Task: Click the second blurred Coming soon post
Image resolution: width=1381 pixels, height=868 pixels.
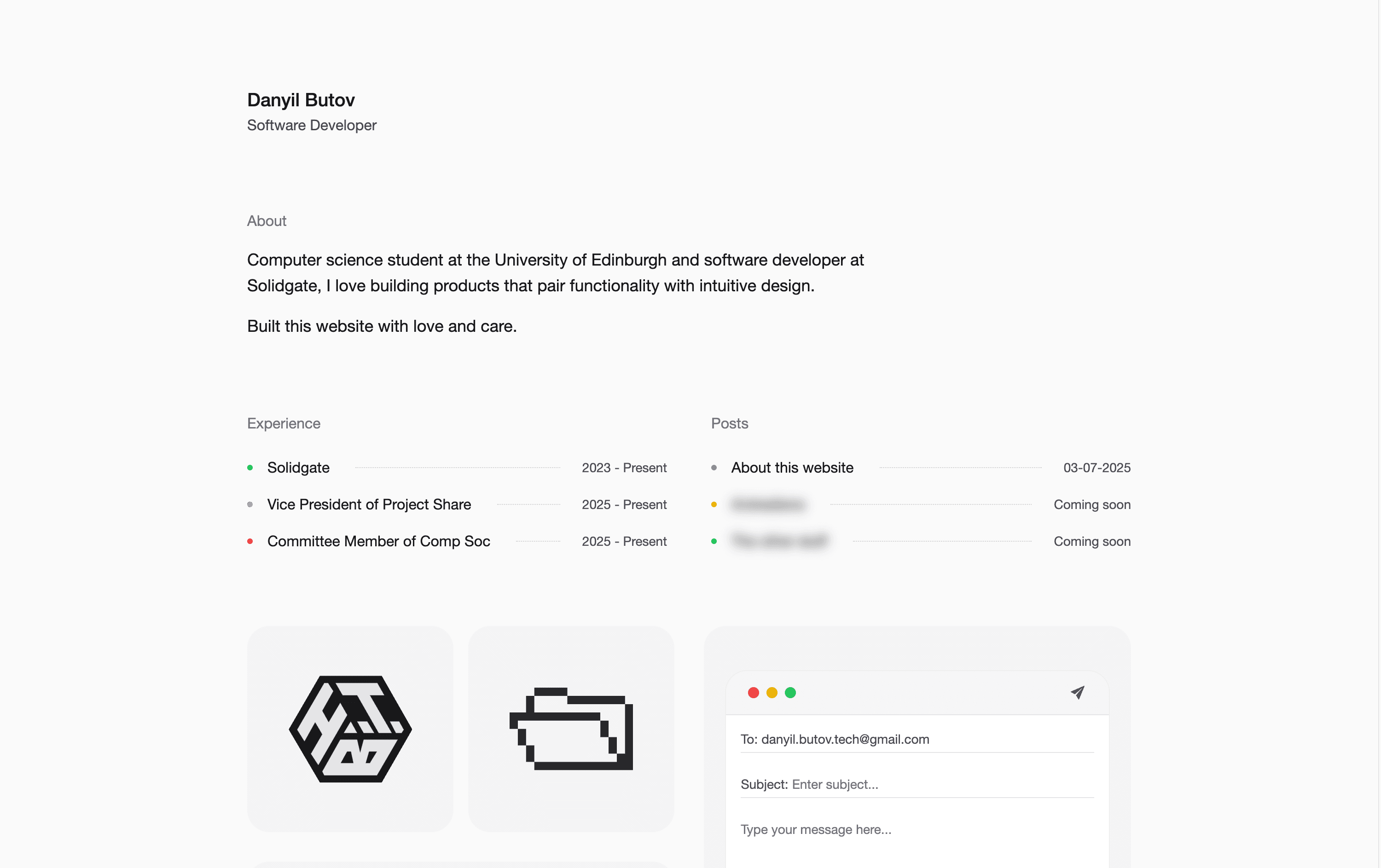Action: pos(921,541)
